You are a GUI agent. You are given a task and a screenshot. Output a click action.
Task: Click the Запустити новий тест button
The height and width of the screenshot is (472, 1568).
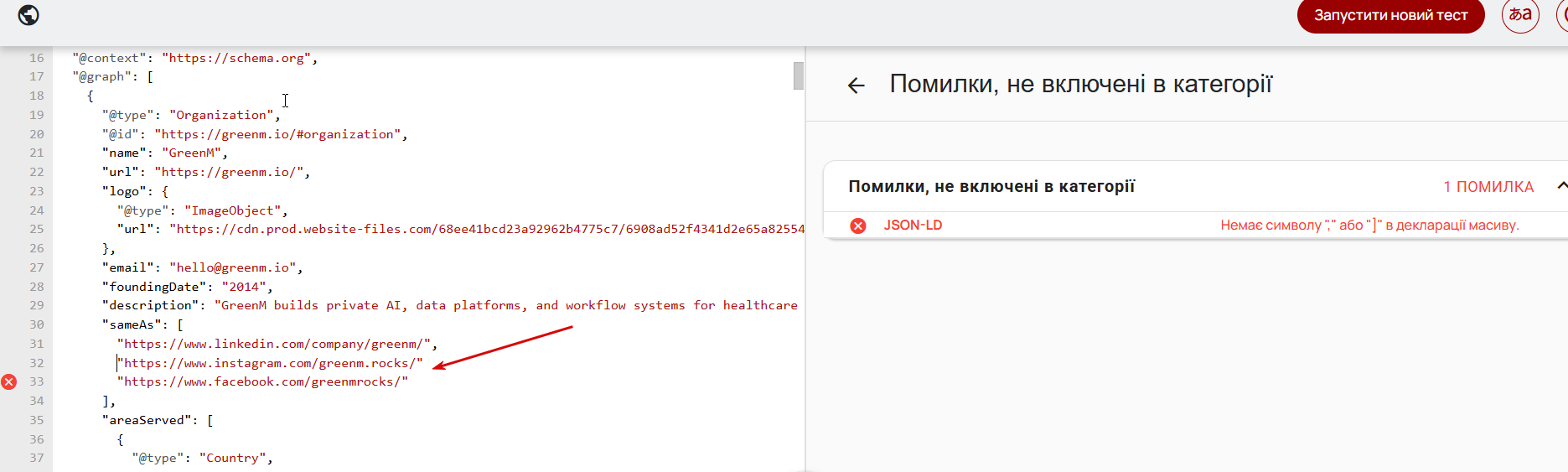point(1390,15)
